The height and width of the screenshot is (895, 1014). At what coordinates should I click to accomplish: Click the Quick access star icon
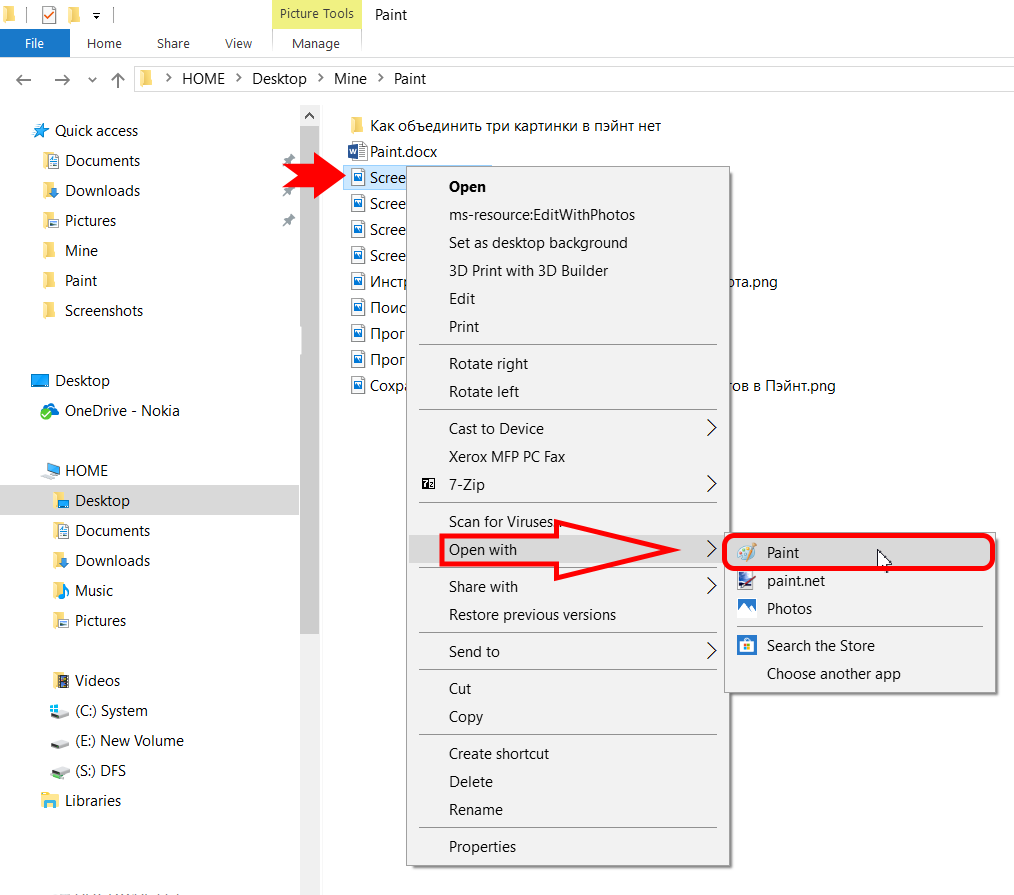pos(41,131)
